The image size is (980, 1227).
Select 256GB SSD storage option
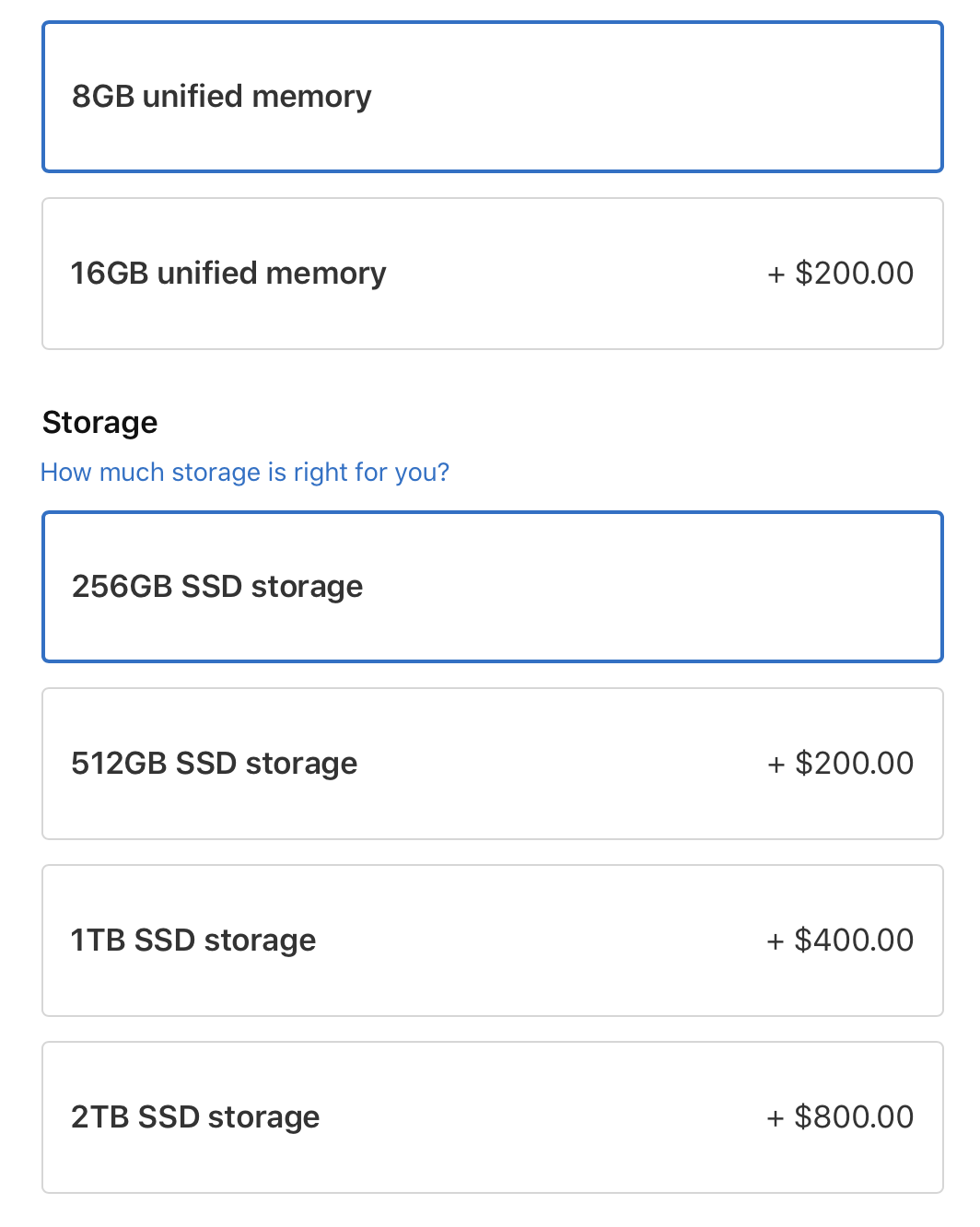pos(493,587)
